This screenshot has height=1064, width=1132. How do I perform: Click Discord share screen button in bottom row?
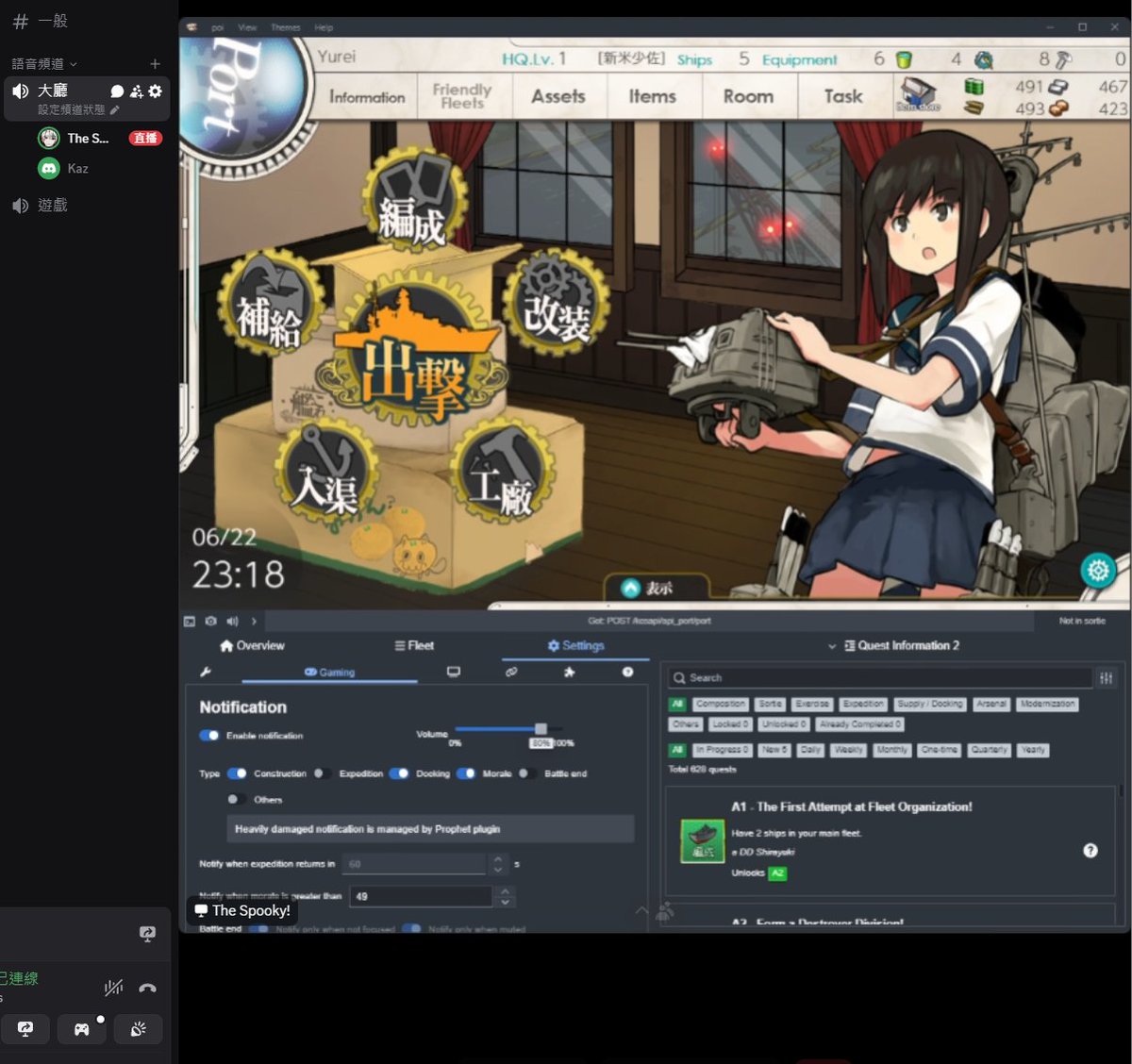coord(25,1029)
